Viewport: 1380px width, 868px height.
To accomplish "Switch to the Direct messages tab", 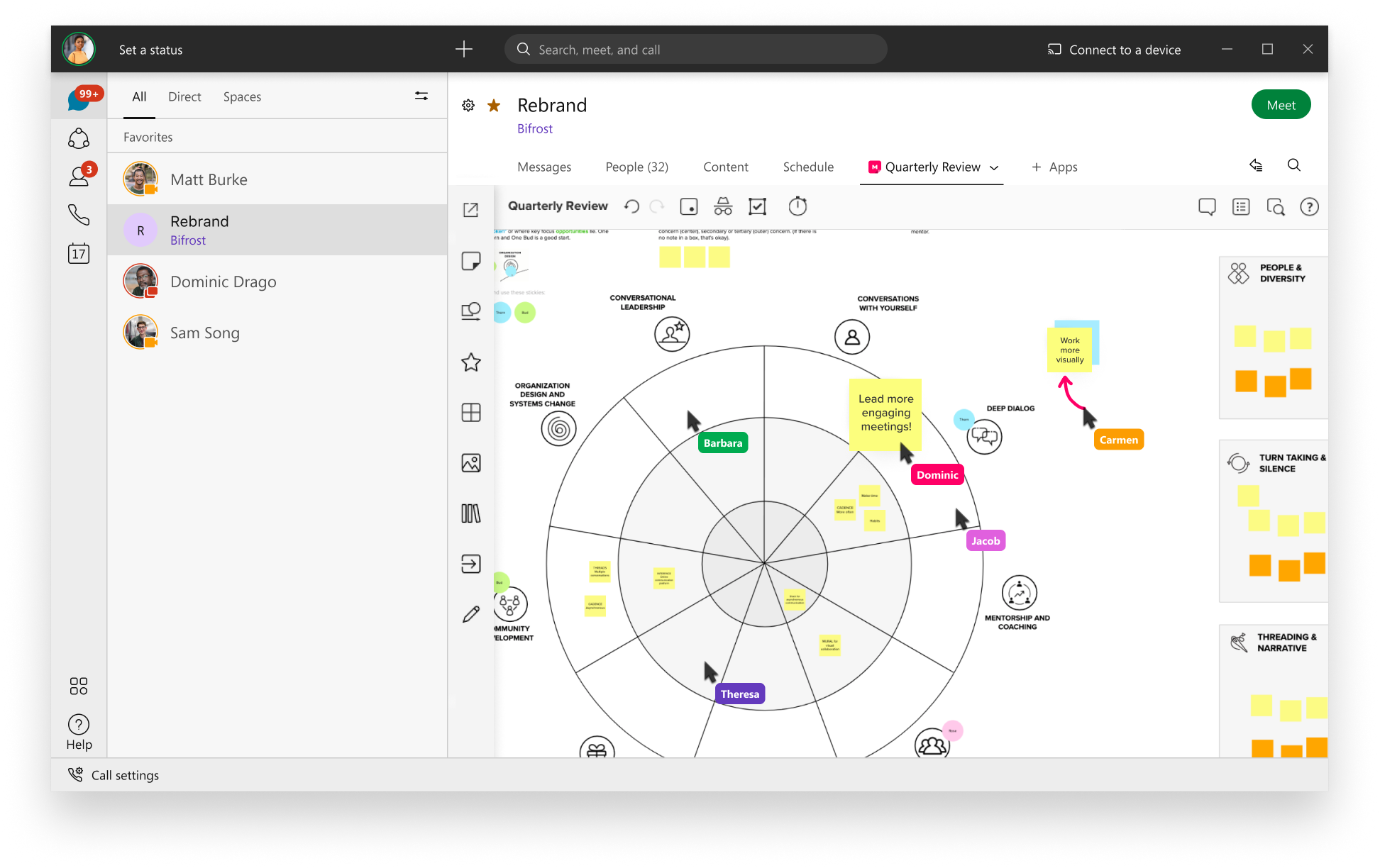I will coord(184,96).
